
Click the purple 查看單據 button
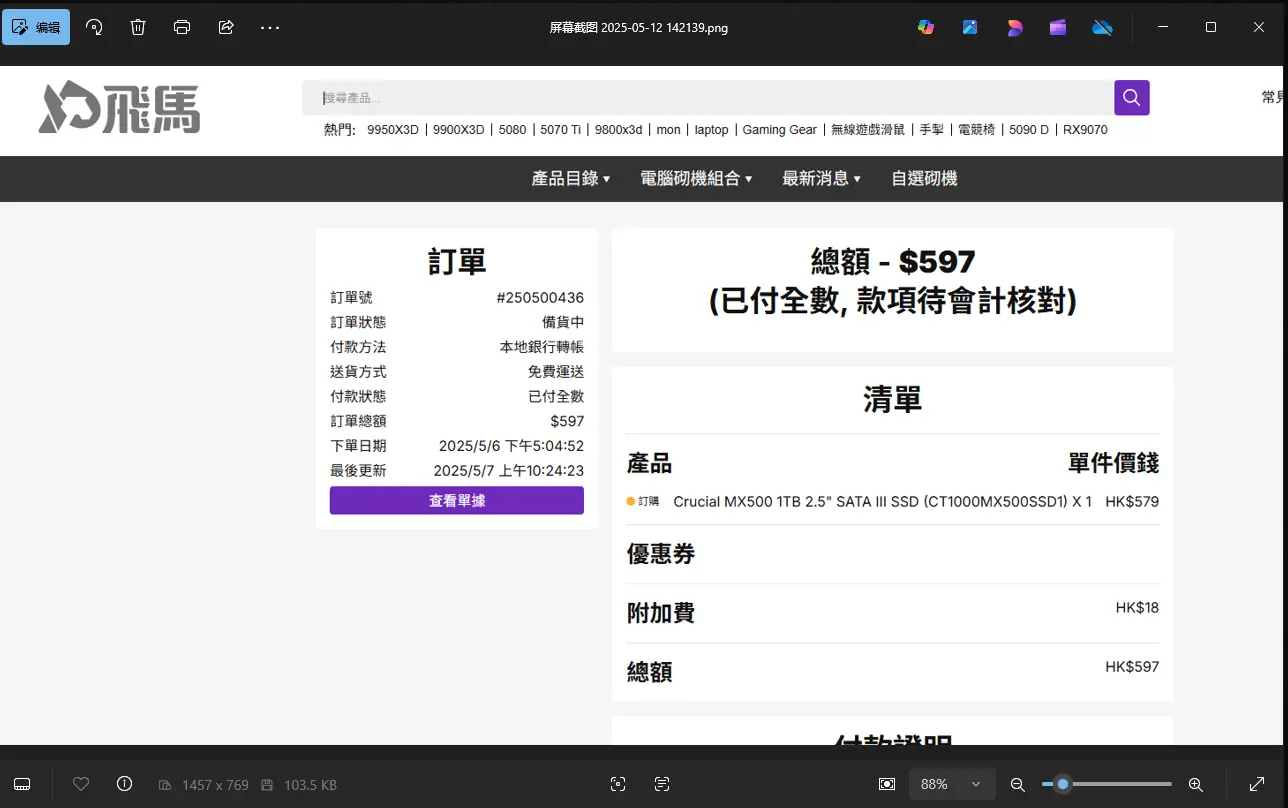[457, 500]
